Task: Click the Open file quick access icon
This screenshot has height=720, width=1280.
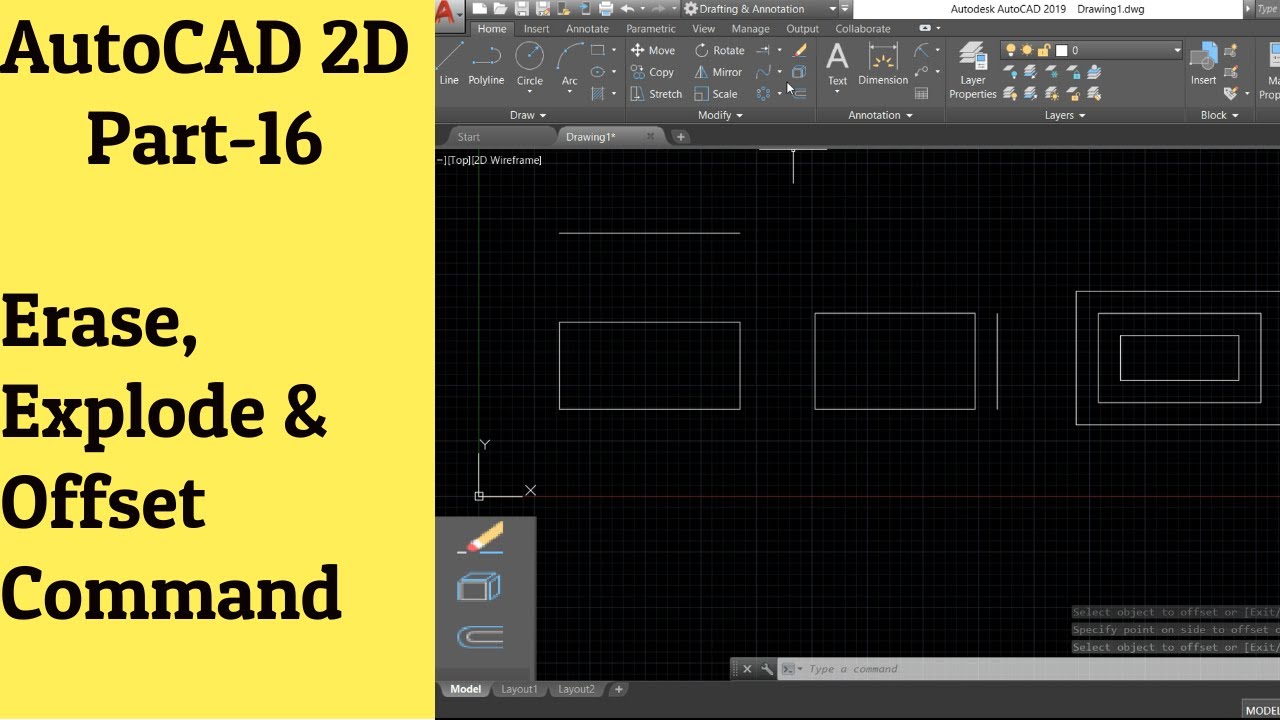Action: point(501,9)
